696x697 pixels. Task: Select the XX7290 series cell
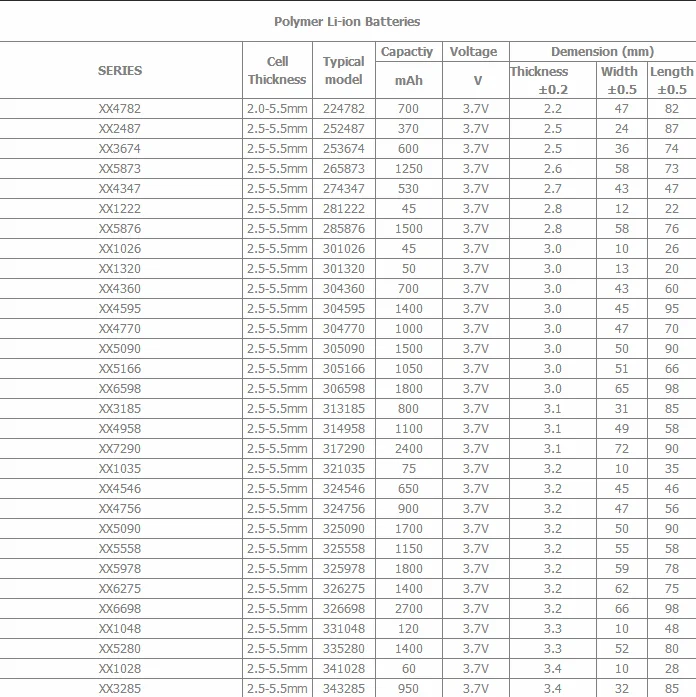click(120, 449)
